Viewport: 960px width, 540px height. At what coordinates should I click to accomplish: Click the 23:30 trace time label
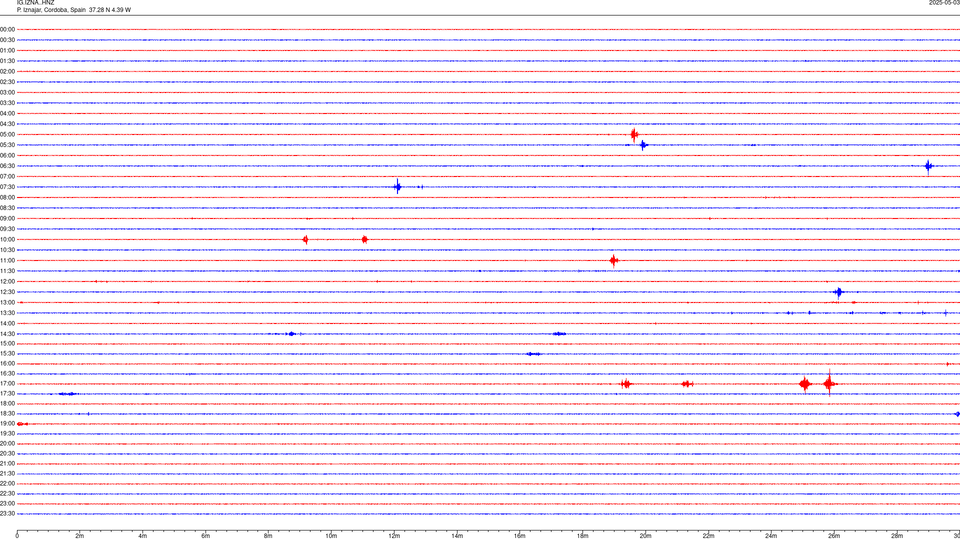pos(7,514)
